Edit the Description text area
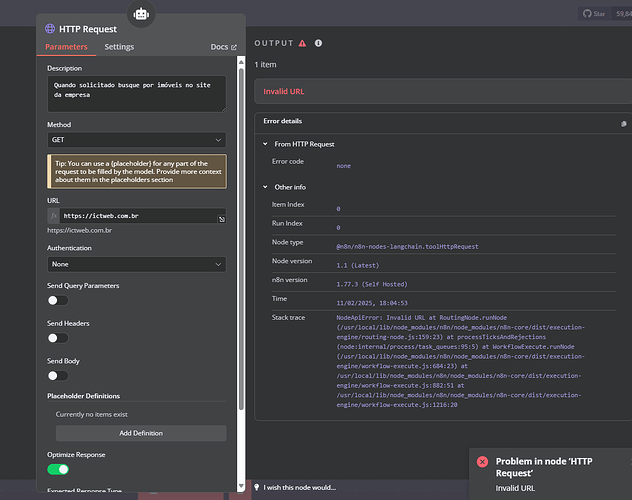The height and width of the screenshot is (500, 632). coord(137,94)
